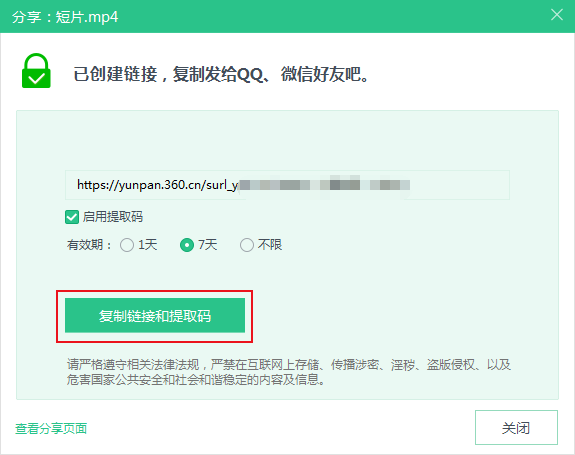Click the 关闭 button
This screenshot has height=455, width=575.
pyautogui.click(x=516, y=428)
